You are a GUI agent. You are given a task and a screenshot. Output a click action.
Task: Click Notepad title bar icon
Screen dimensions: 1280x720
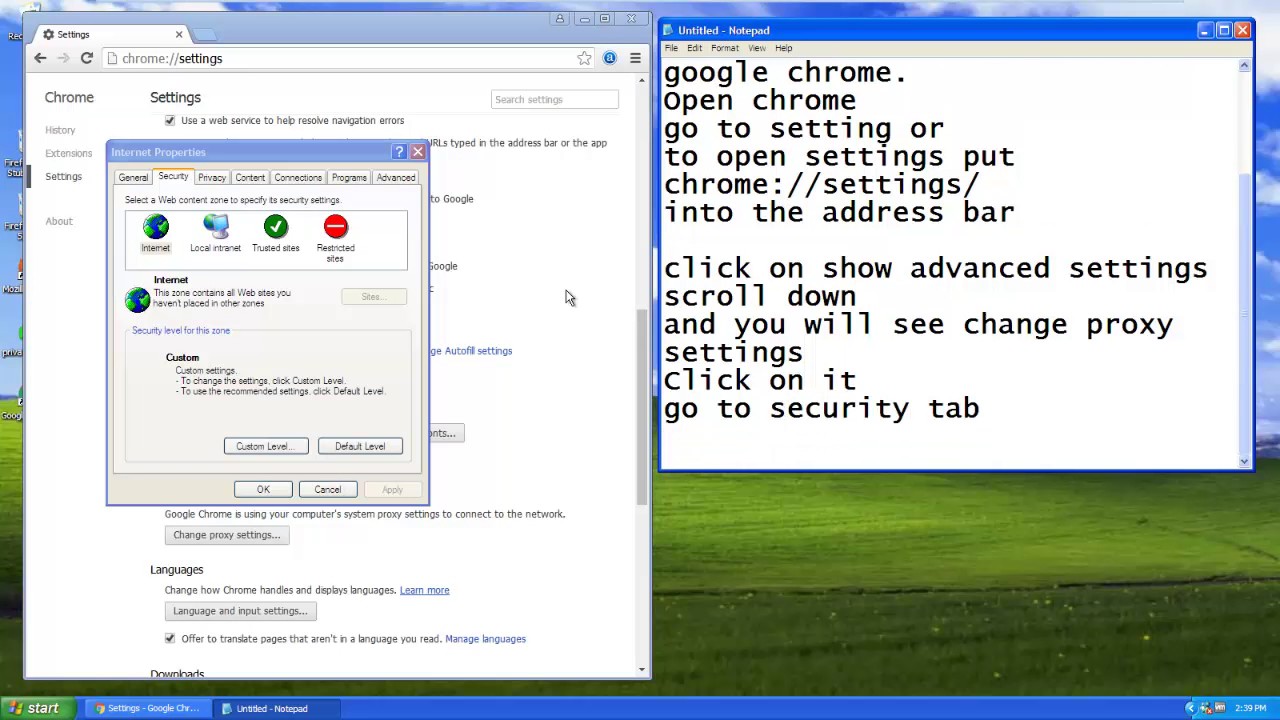pyautogui.click(x=668, y=30)
